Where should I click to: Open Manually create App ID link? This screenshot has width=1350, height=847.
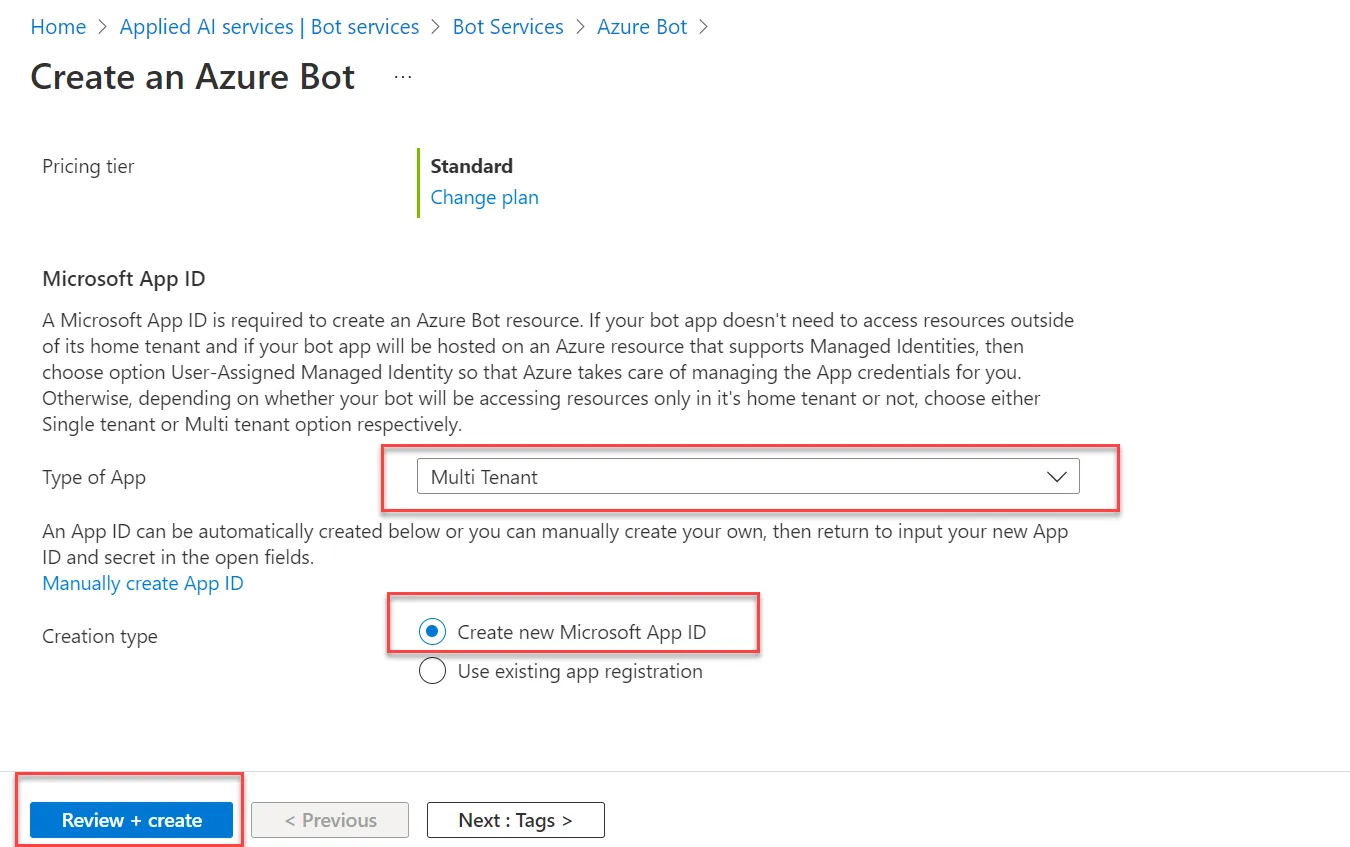(143, 583)
